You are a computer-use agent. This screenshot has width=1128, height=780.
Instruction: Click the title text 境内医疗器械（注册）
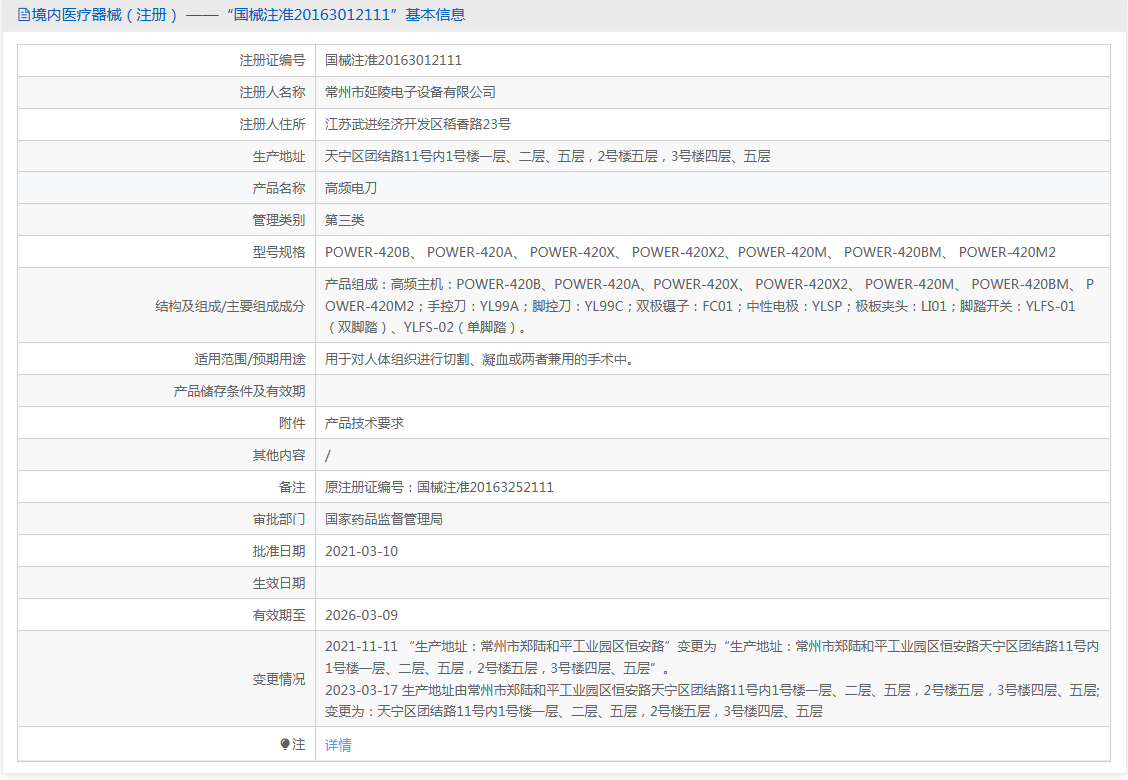click(105, 15)
